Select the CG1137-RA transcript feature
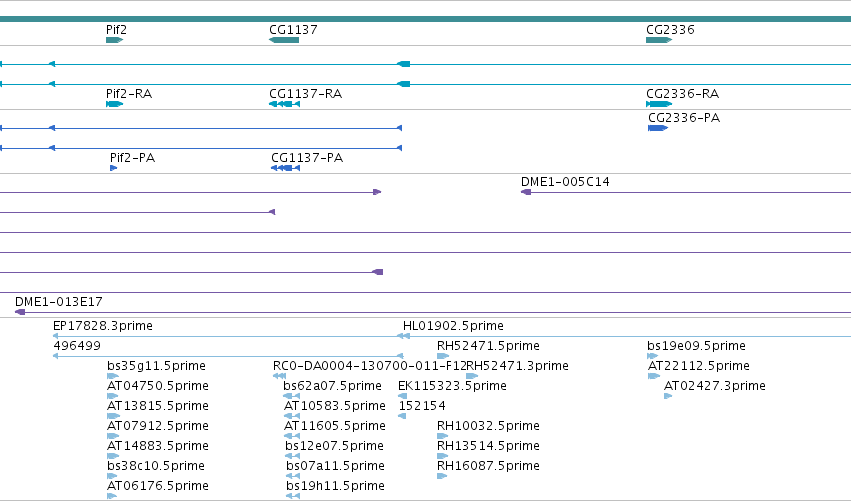 [284, 104]
